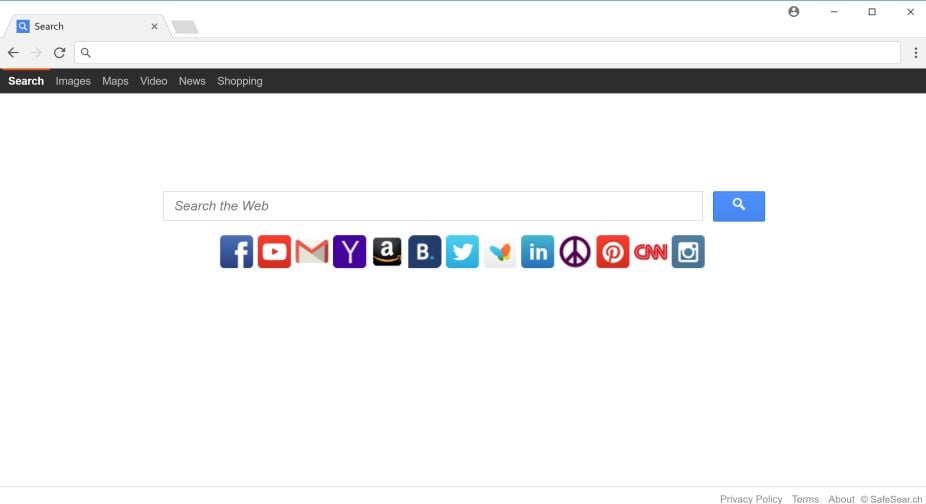Viewport: 926px width, 504px height.
Task: Click the blue magnifier search button
Action: pos(739,206)
